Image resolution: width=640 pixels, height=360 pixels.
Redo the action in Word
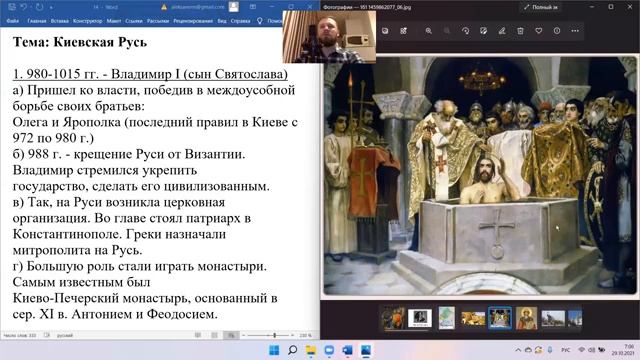(x=39, y=7)
